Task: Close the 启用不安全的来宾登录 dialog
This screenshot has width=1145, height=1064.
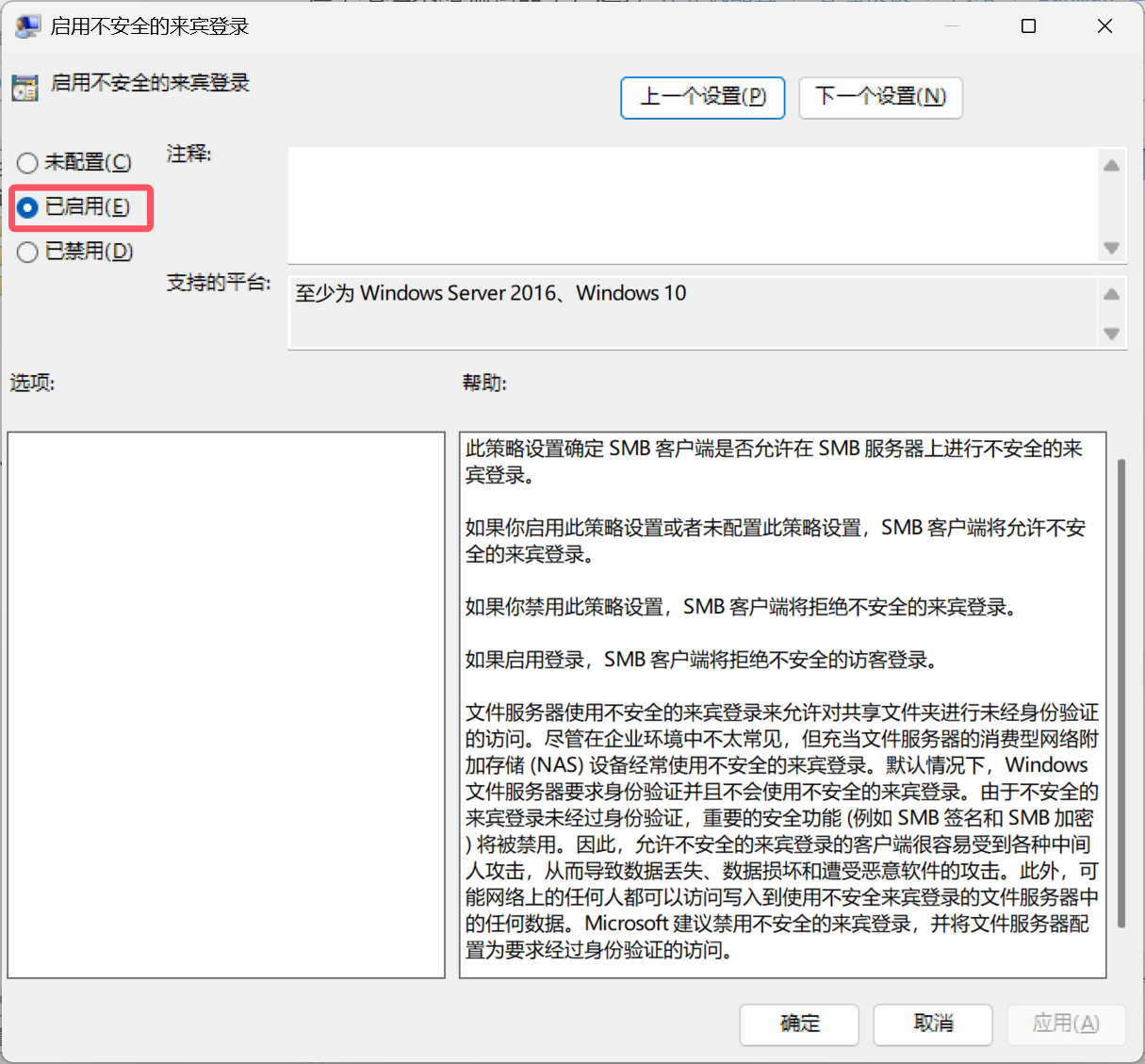Action: 1104,26
